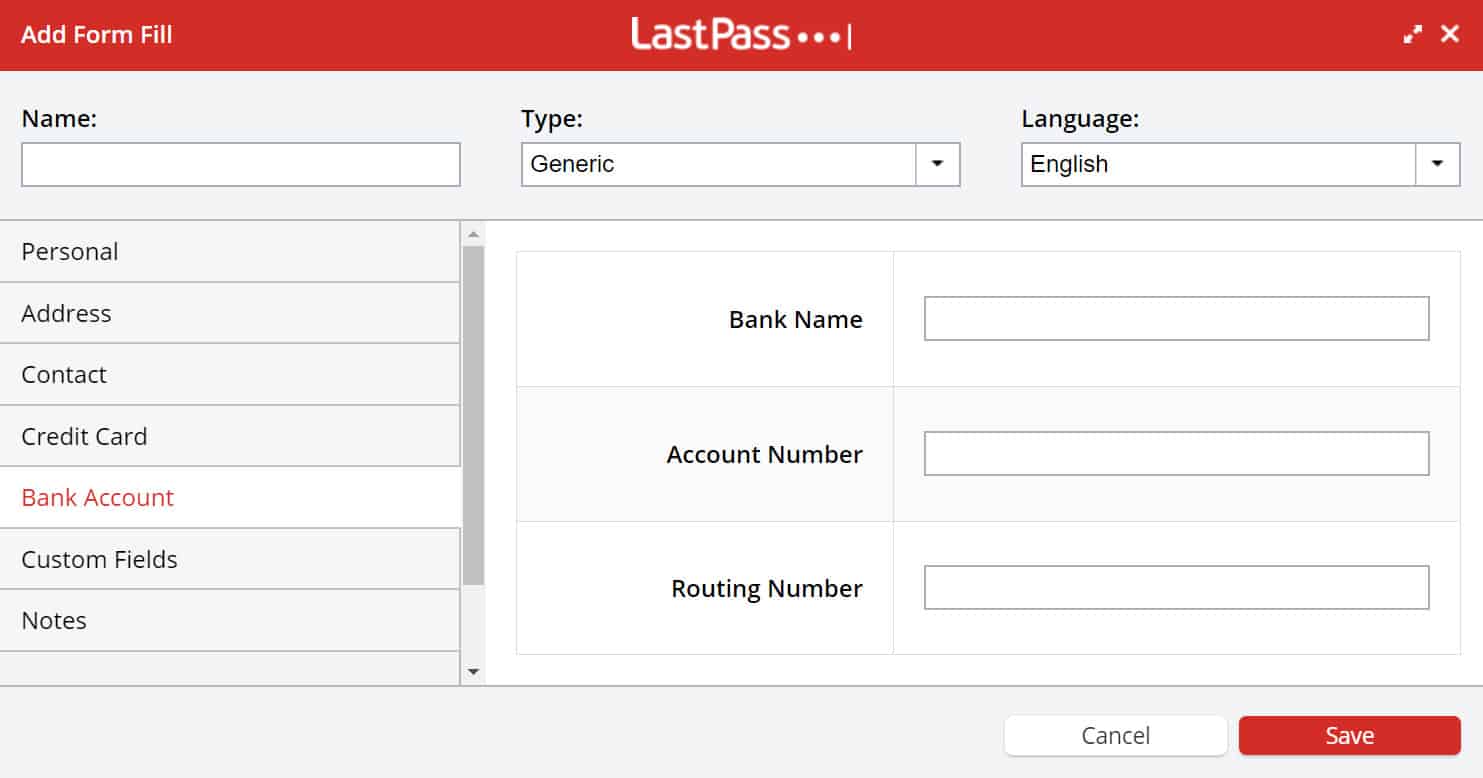
Task: Click the Add Form Fill title text
Action: [x=97, y=35]
